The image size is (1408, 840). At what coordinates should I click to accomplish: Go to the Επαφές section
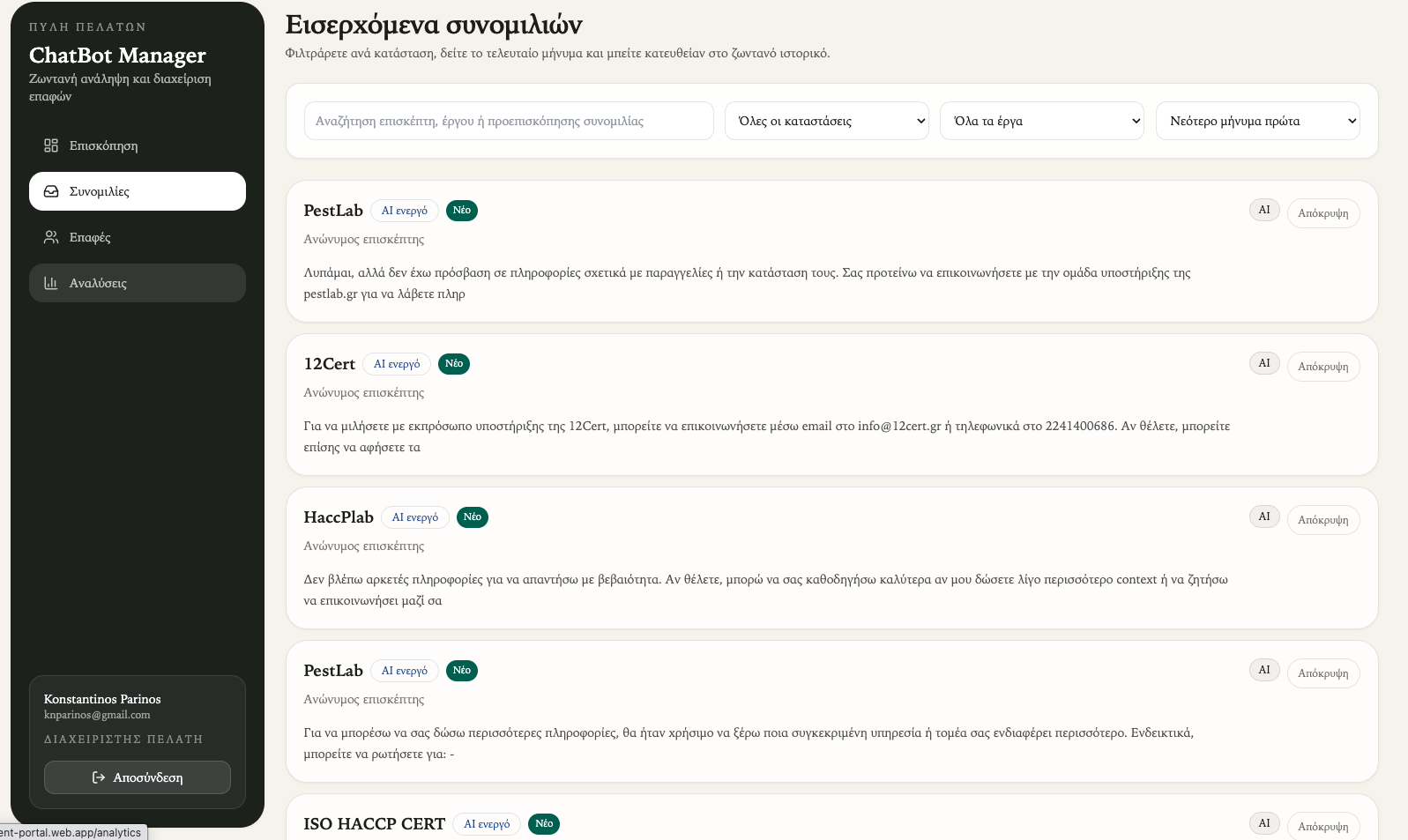point(138,237)
